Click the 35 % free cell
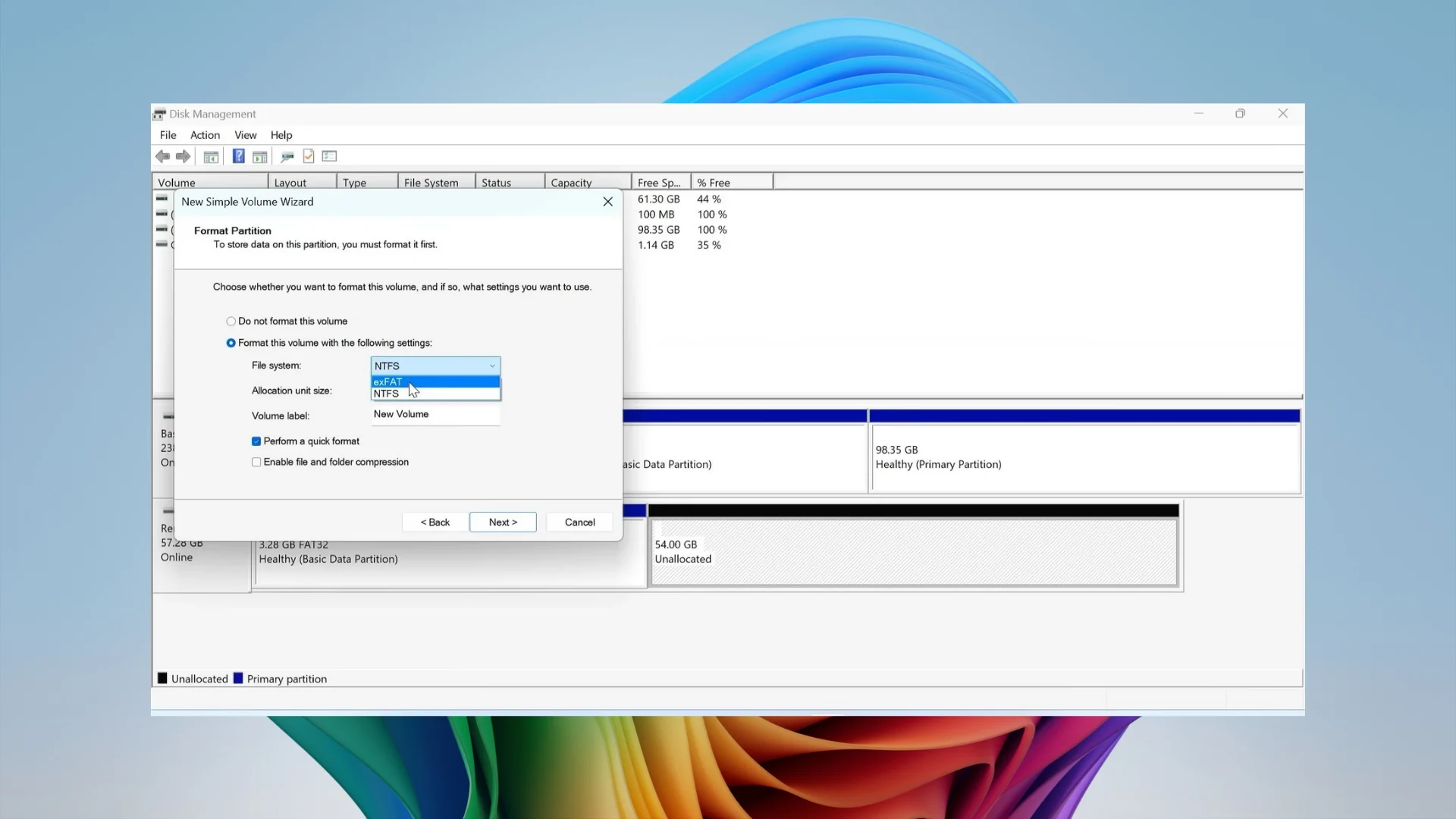1456x819 pixels. coord(709,245)
